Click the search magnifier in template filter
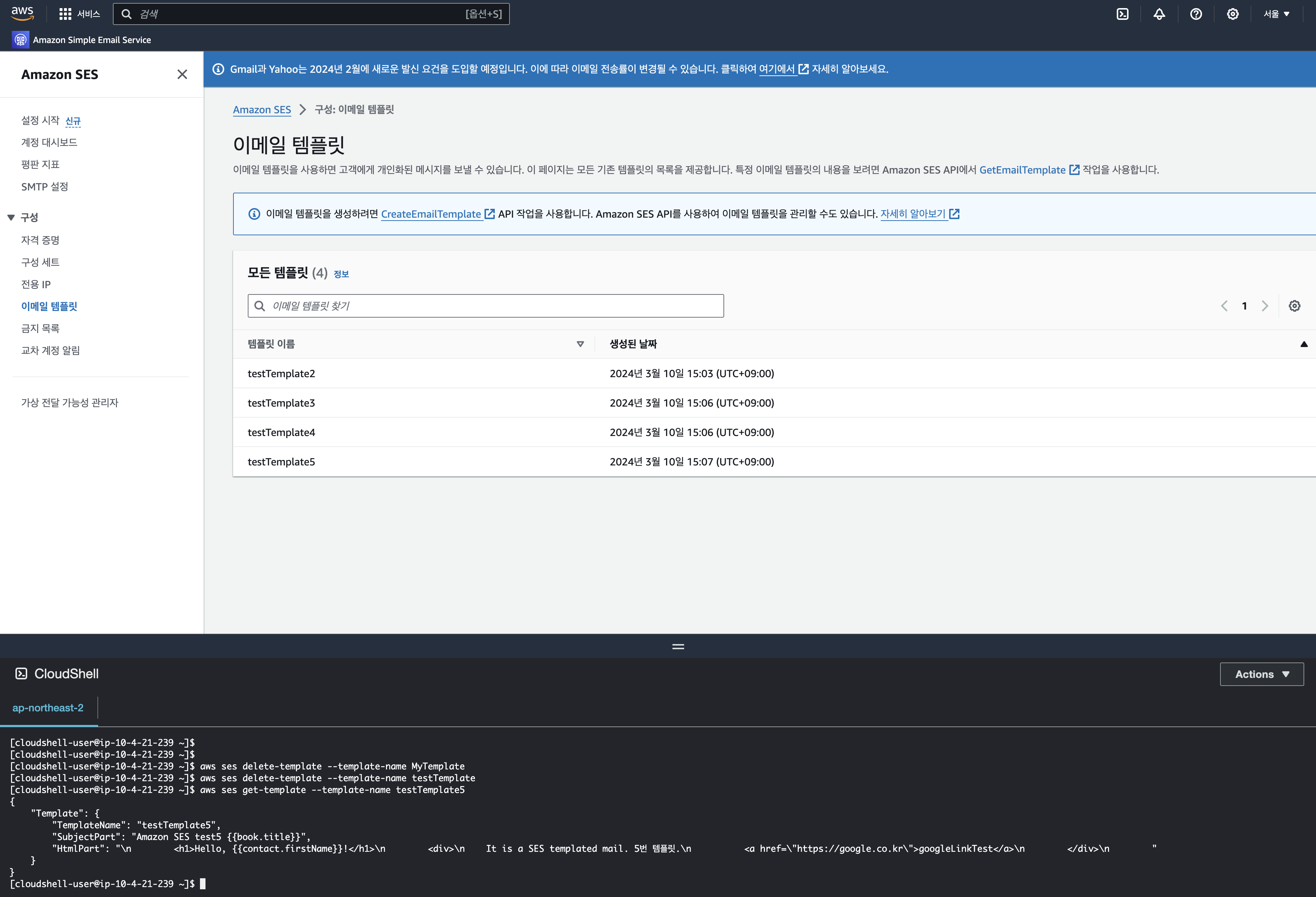 coord(260,306)
